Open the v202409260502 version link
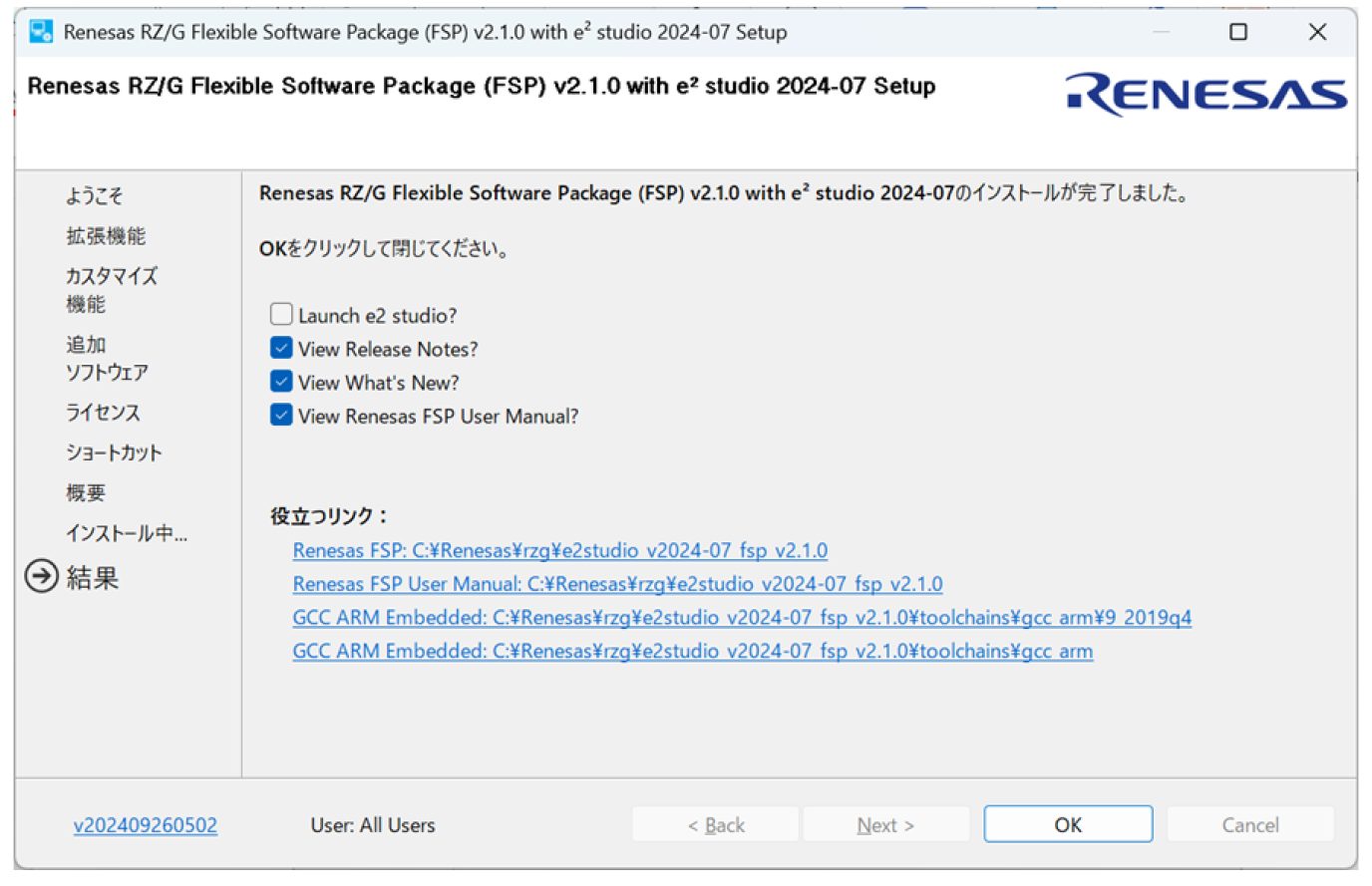1372x886 pixels. [146, 825]
